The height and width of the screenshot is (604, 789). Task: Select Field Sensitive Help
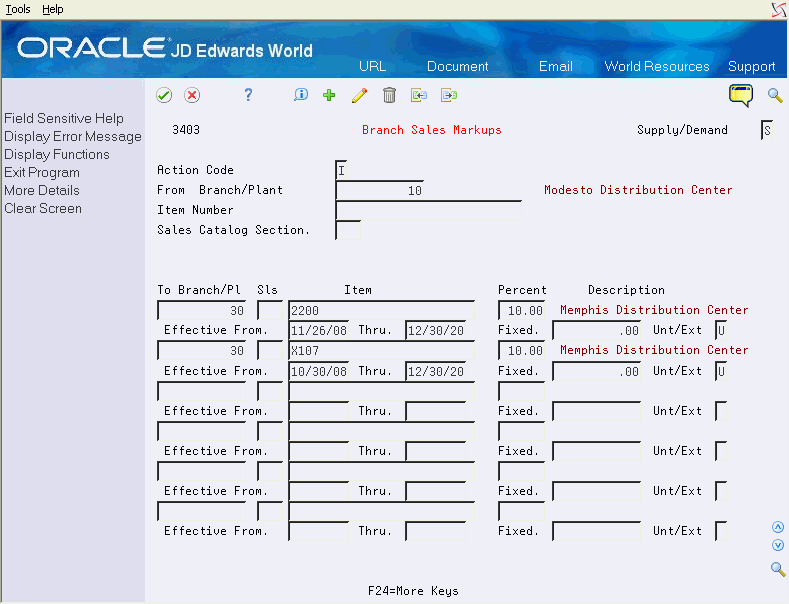click(64, 118)
